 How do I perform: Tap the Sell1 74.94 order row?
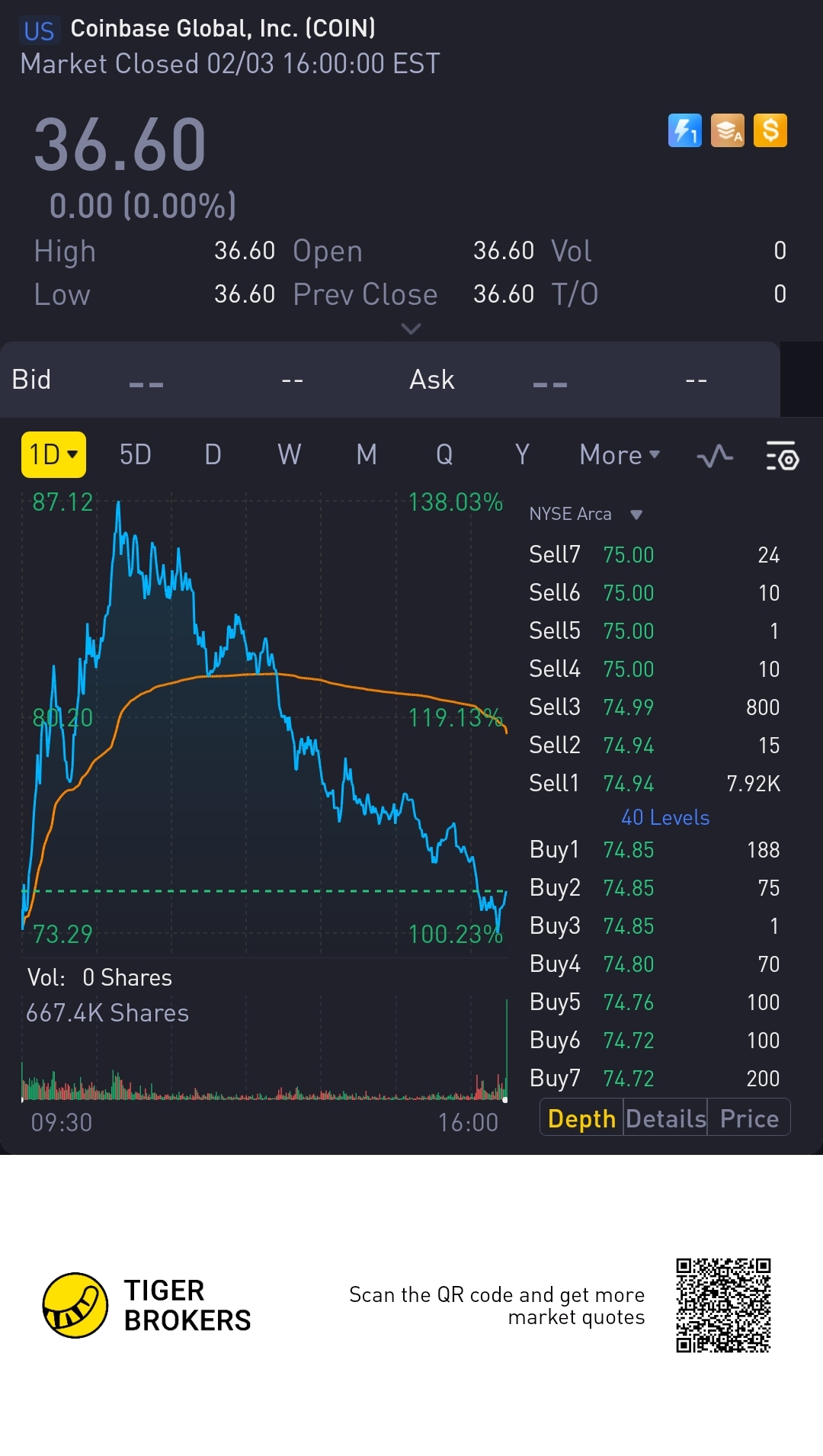point(655,784)
